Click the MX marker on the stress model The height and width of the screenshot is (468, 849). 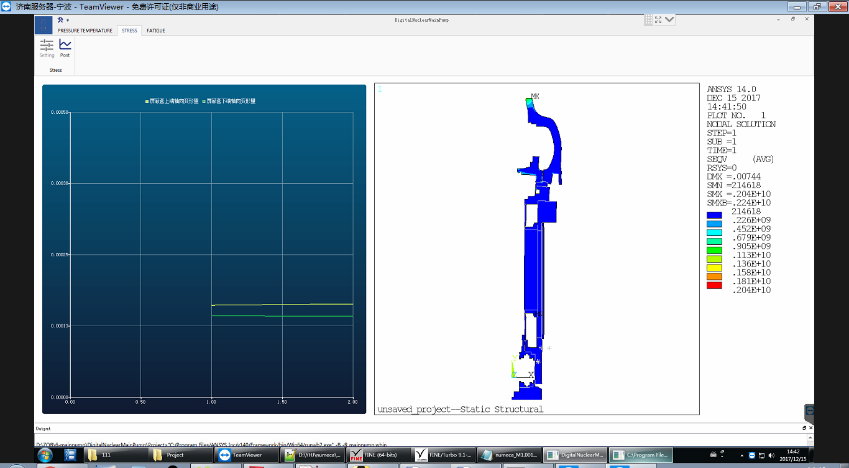(535, 96)
